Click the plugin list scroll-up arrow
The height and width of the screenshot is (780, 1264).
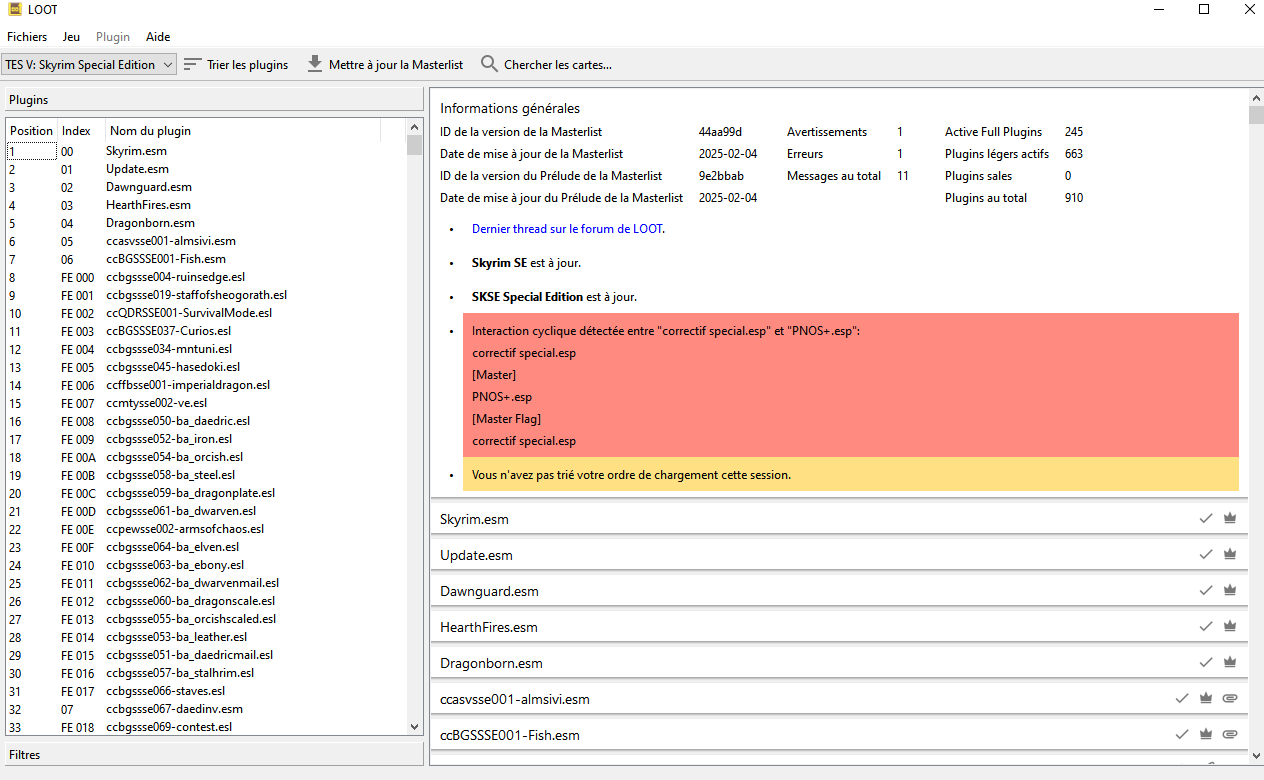[415, 127]
